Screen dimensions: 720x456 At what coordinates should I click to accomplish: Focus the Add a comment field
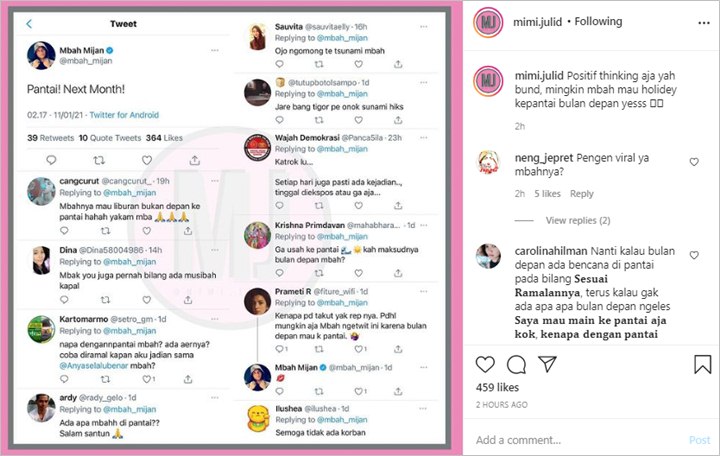pos(579,440)
